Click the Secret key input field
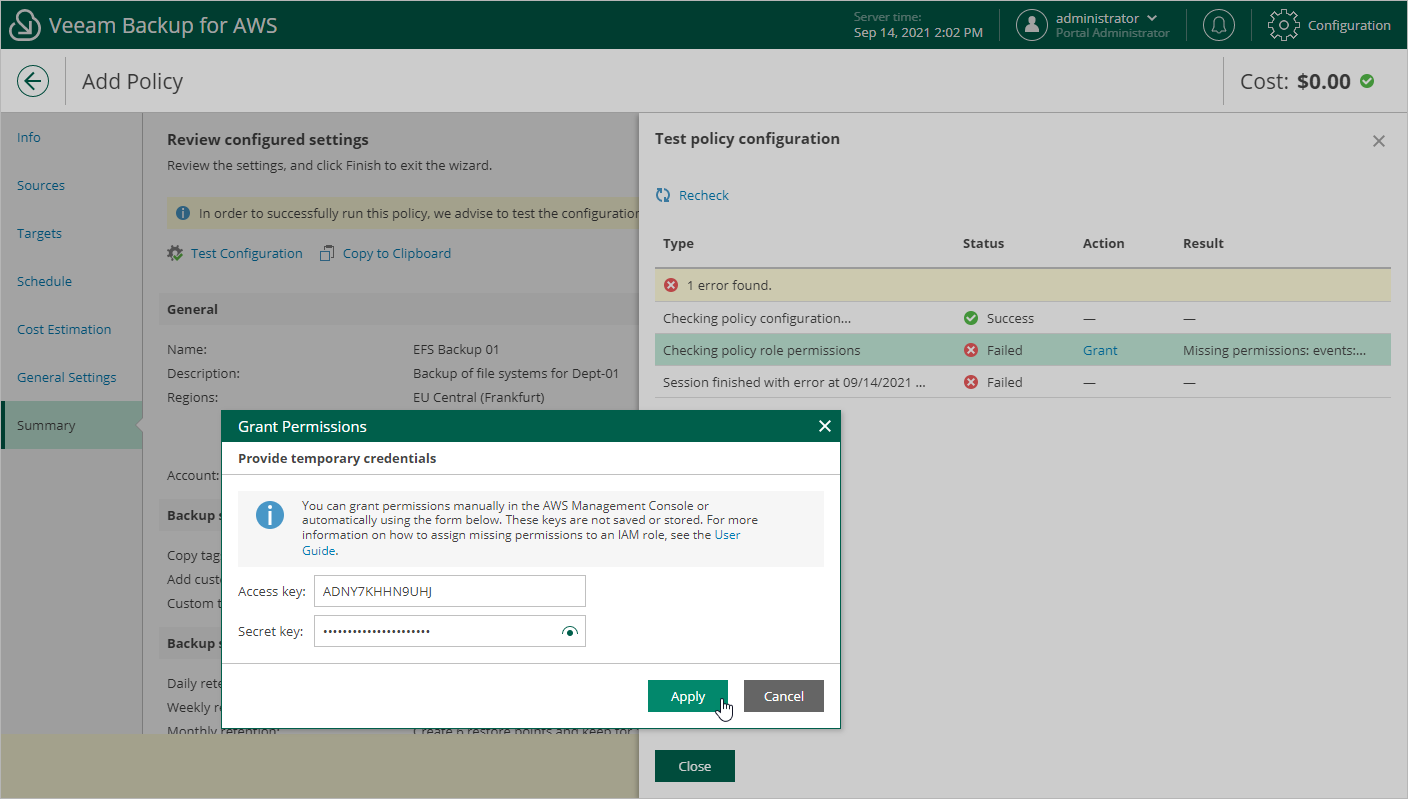This screenshot has width=1408, height=799. (x=450, y=631)
